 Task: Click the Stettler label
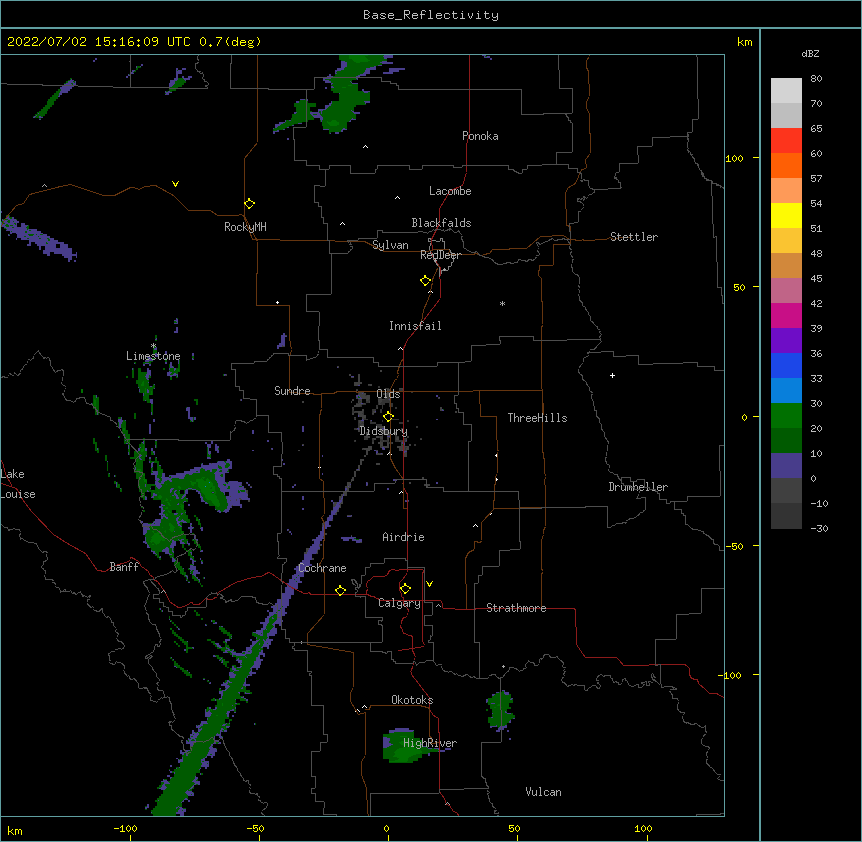[x=634, y=237]
